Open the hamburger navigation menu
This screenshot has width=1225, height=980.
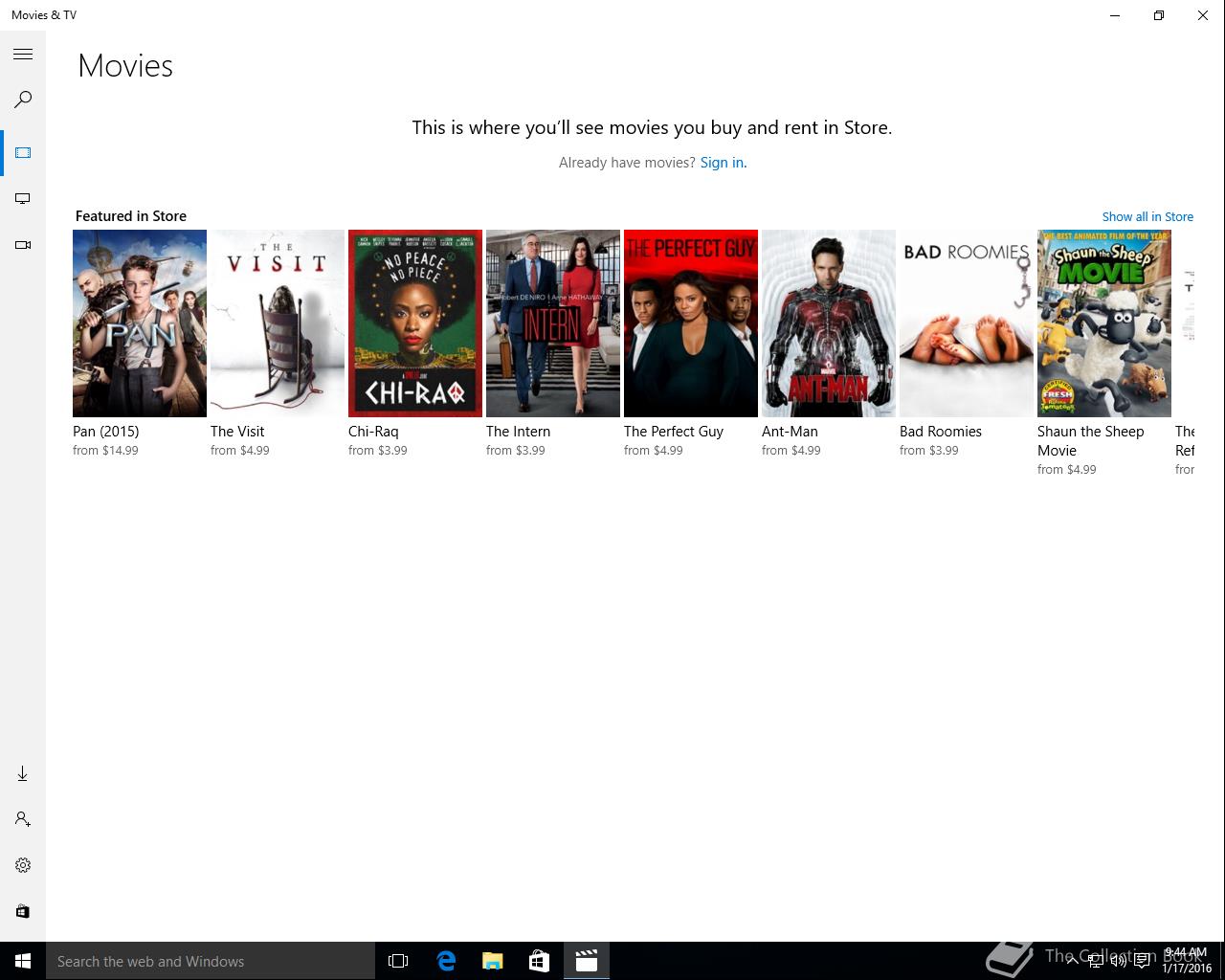coord(23,55)
